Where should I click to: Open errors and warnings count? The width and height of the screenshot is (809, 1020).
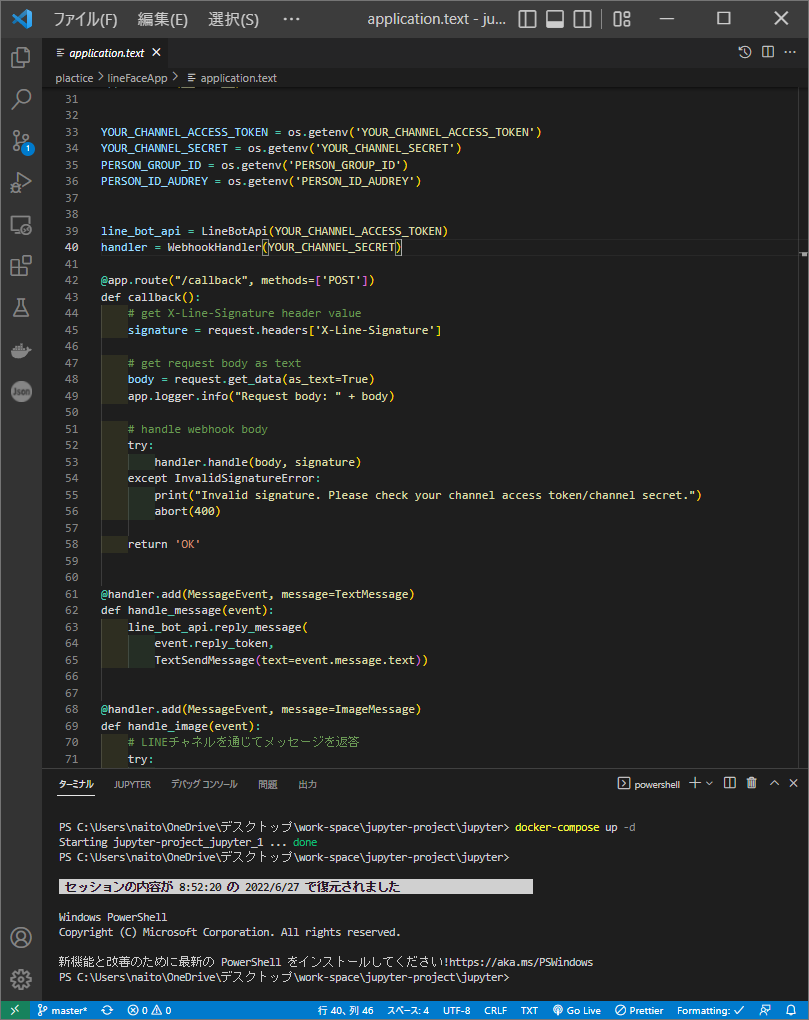click(x=150, y=1010)
